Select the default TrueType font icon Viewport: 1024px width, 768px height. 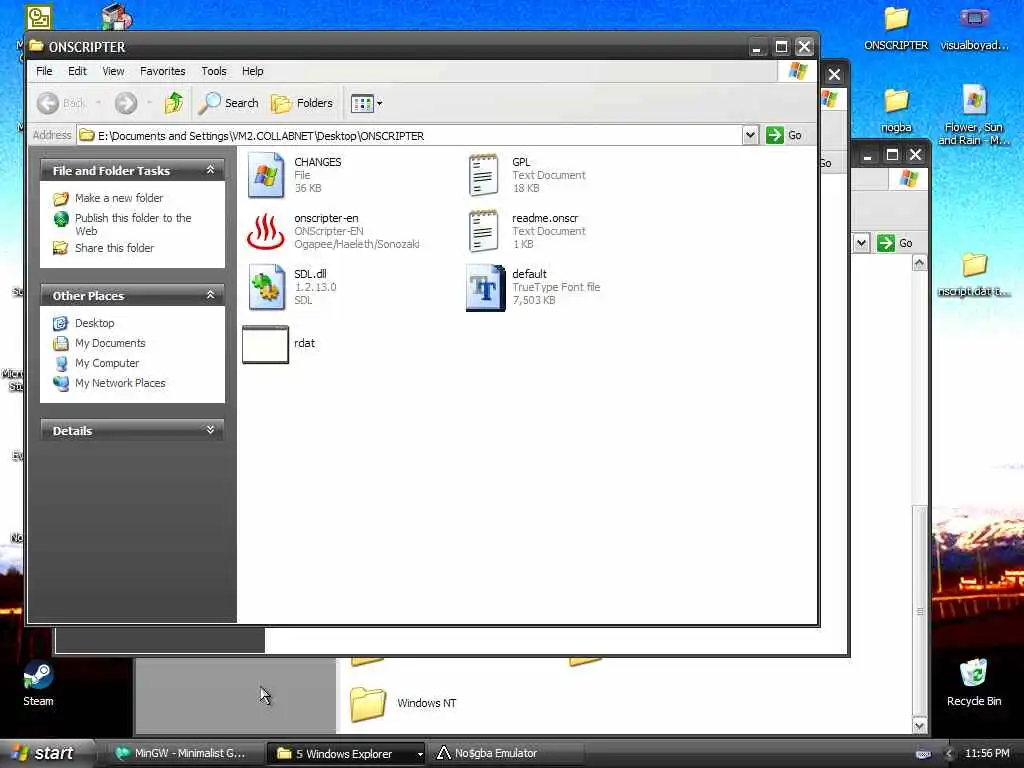coord(485,287)
